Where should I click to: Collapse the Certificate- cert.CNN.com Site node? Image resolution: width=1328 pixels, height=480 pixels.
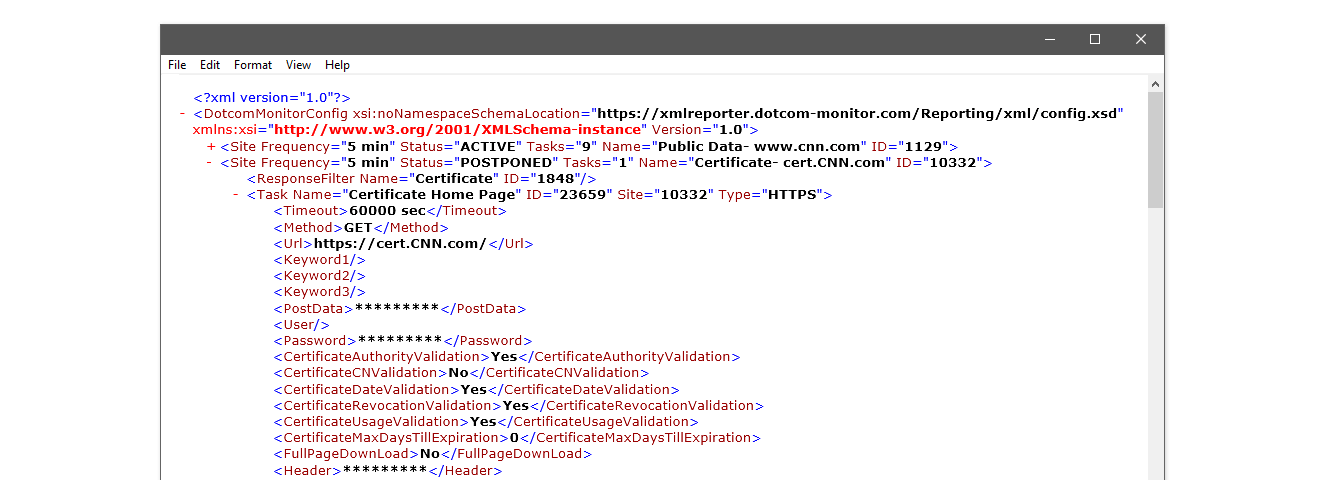210,162
